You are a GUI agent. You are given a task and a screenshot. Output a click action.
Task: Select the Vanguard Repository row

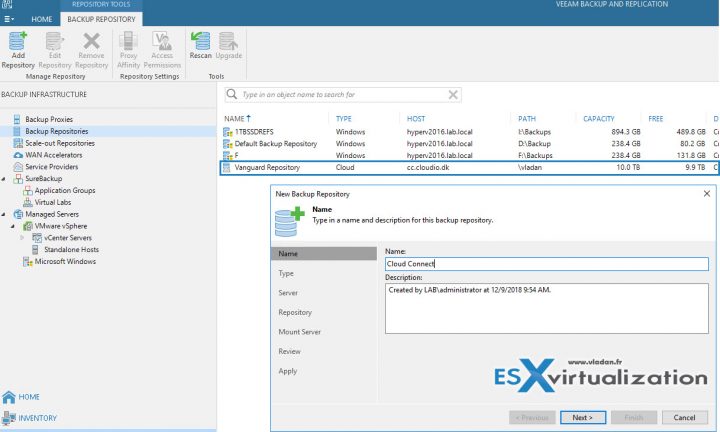(x=469, y=168)
